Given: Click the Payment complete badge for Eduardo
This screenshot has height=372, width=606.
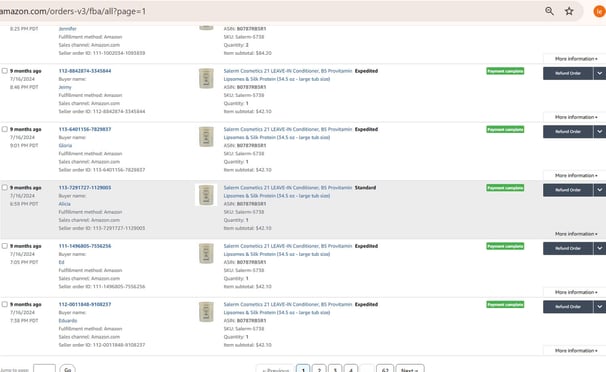Looking at the screenshot, I should pos(505,304).
